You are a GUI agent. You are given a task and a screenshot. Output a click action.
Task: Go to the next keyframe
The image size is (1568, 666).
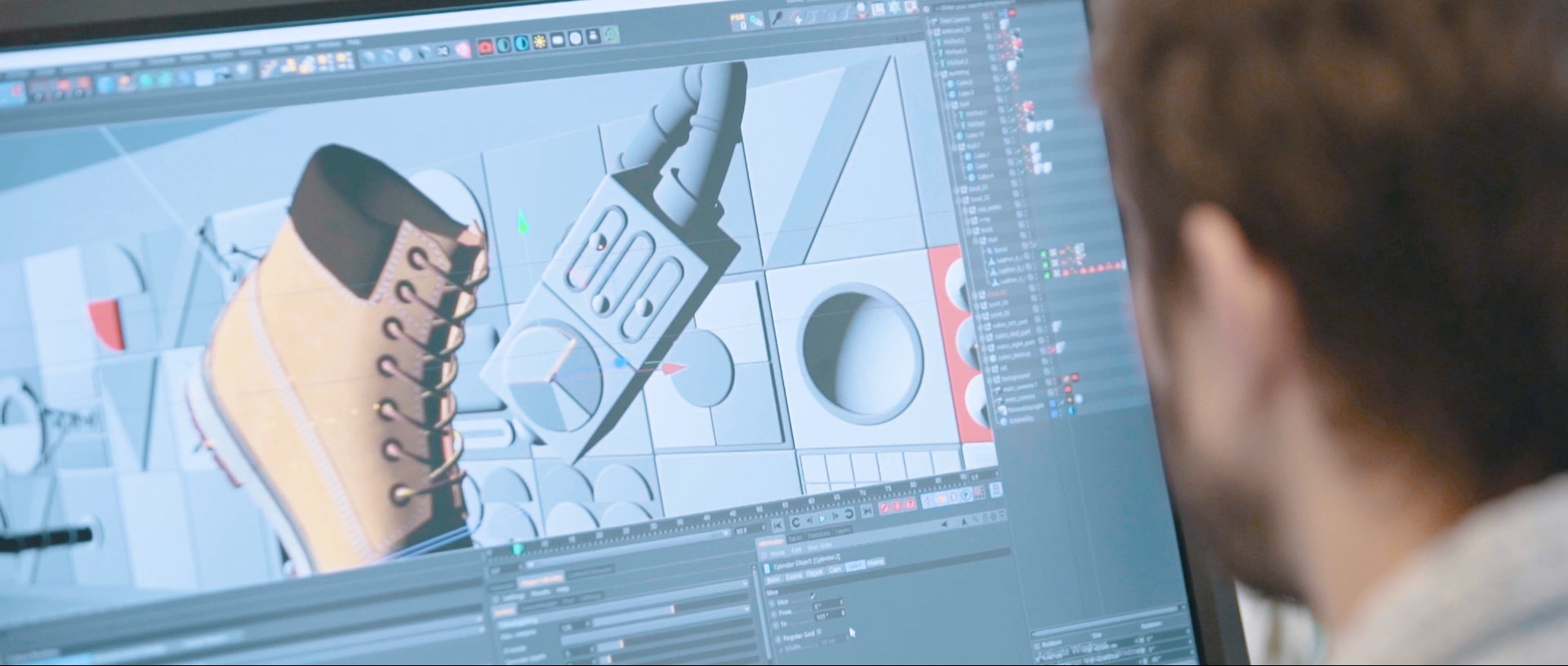(x=849, y=514)
